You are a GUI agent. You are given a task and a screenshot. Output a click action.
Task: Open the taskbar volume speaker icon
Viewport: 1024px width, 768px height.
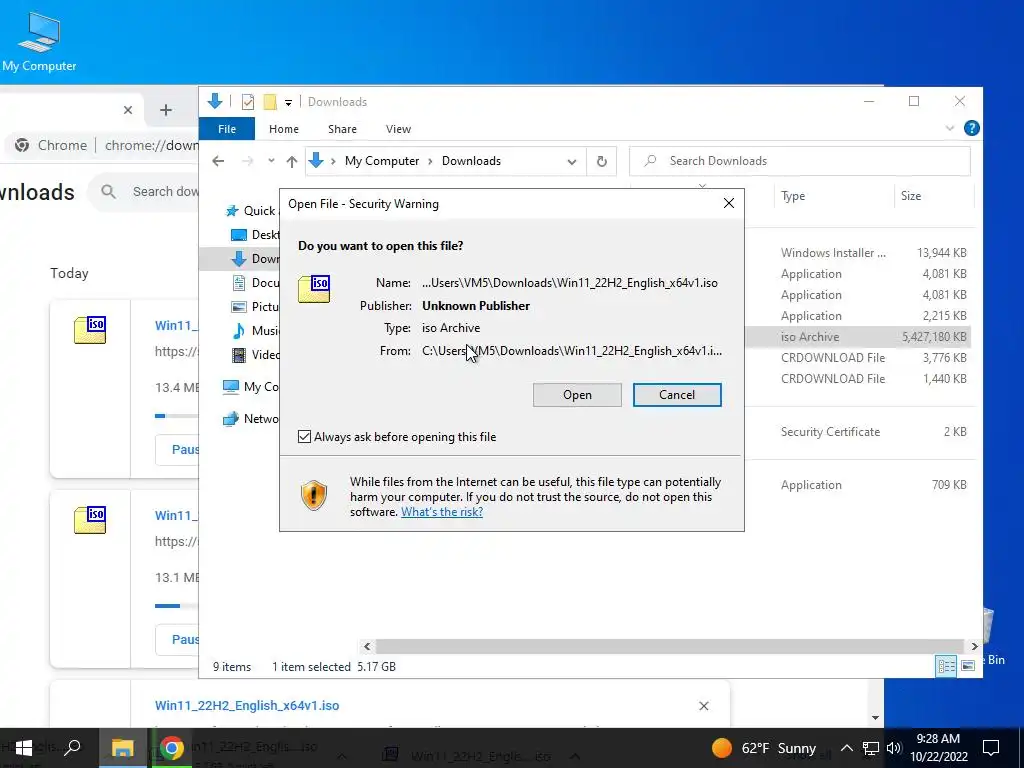[894, 748]
